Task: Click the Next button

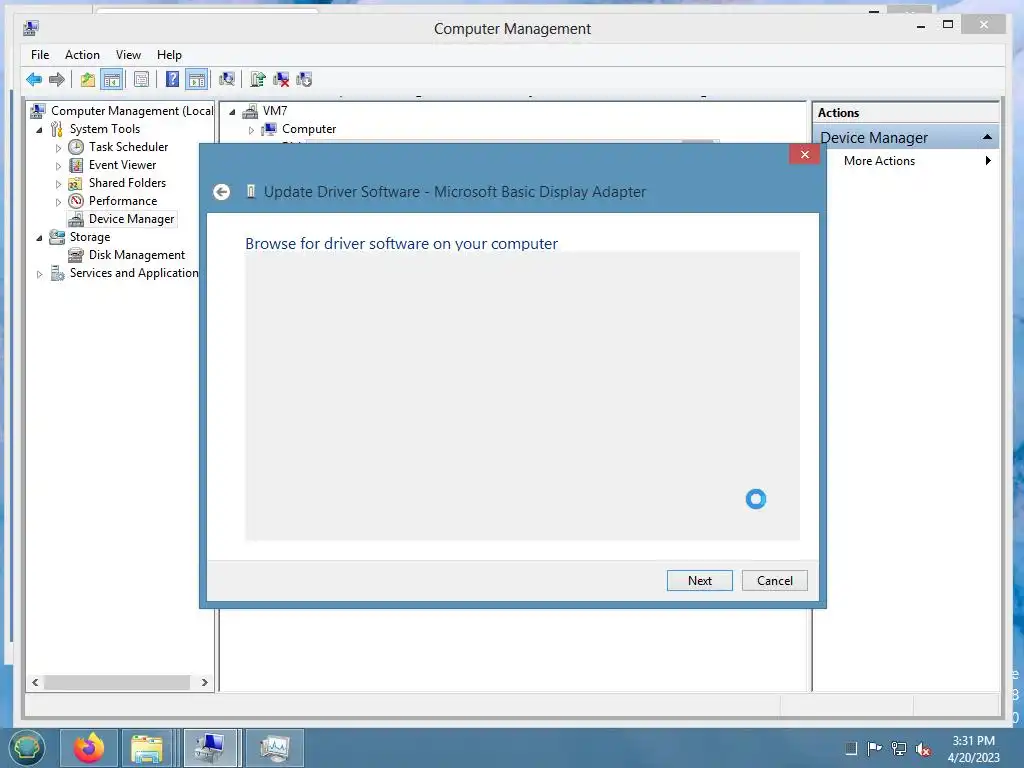Action: pyautogui.click(x=699, y=581)
